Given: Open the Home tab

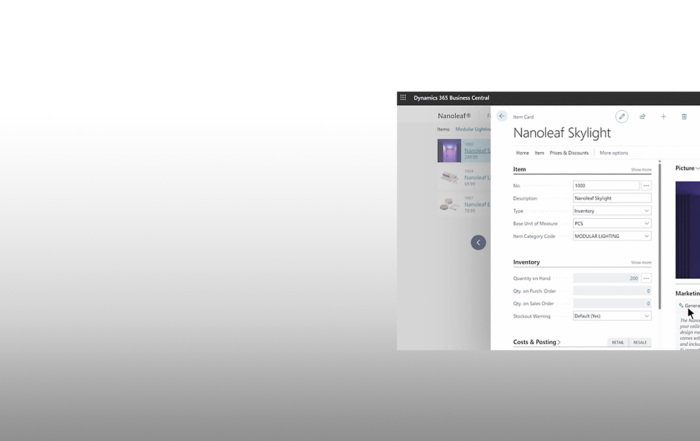Looking at the screenshot, I should coord(522,153).
